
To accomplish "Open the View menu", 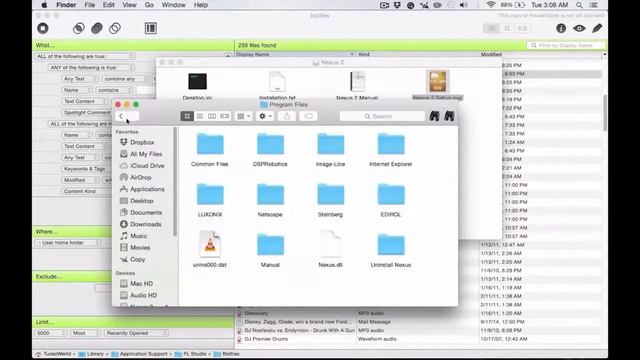I will [x=129, y=5].
